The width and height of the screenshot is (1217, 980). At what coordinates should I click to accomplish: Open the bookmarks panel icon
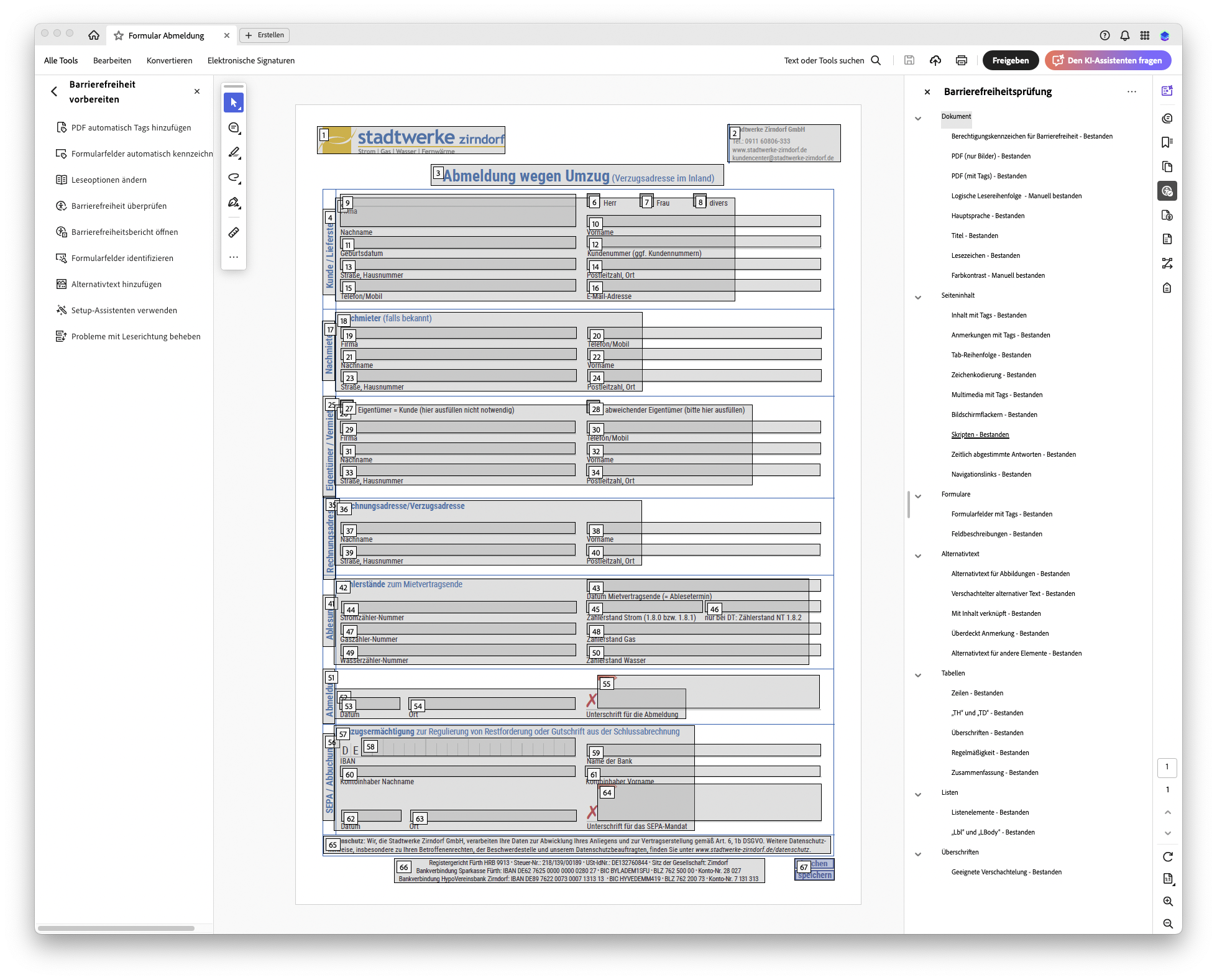[1167, 142]
